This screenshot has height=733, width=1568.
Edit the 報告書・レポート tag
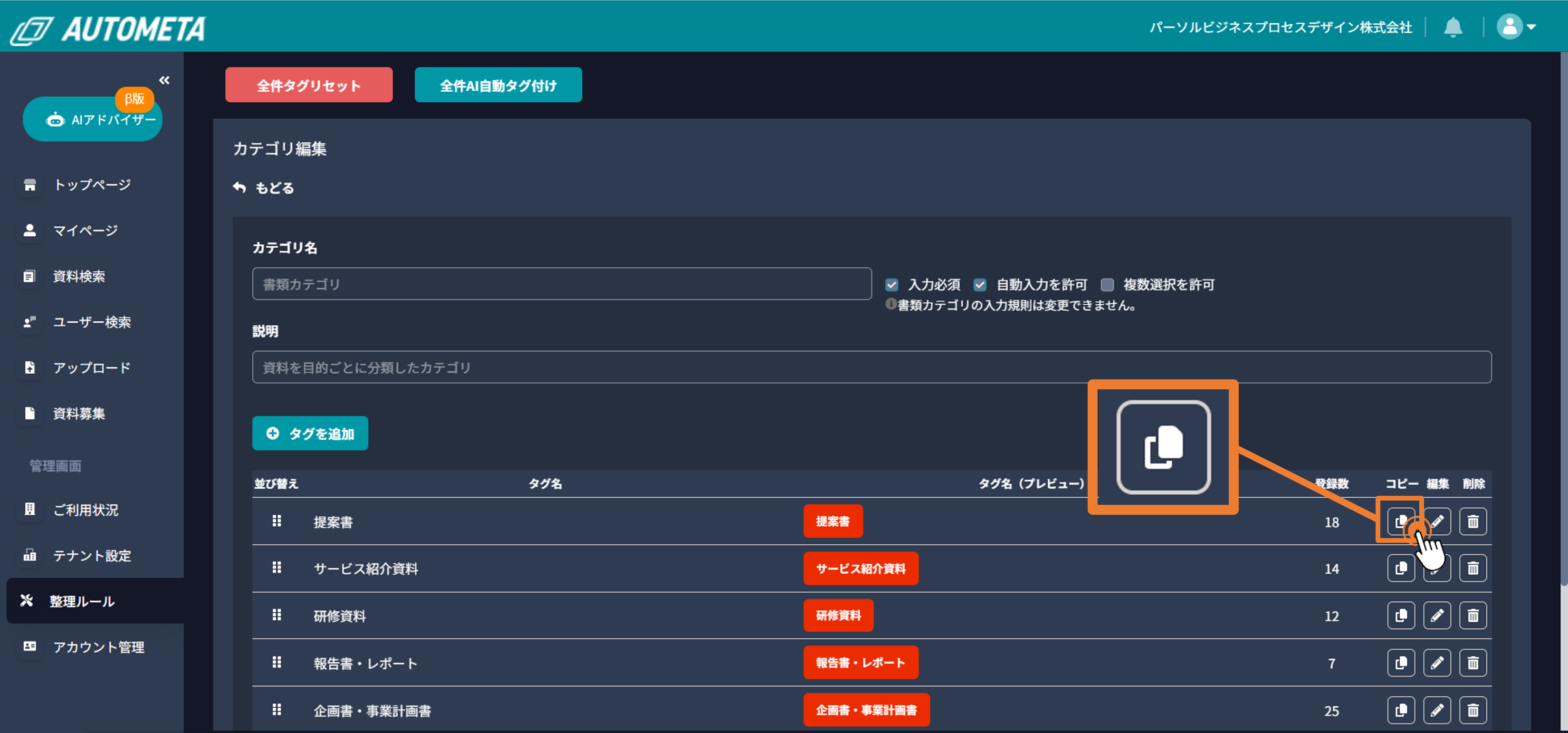1436,662
